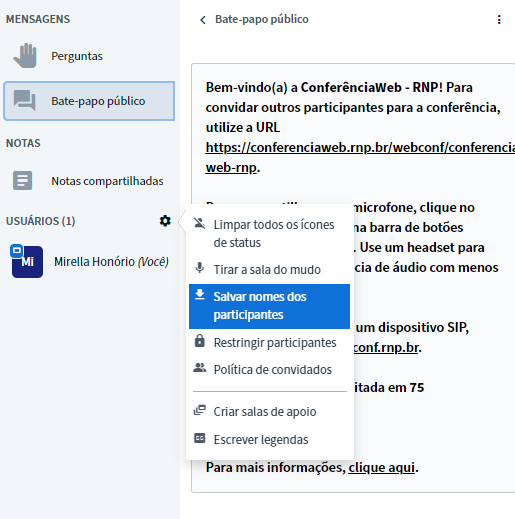The width and height of the screenshot is (515, 519).
Task: Click the Mirella Honório avatar
Action: (27, 262)
